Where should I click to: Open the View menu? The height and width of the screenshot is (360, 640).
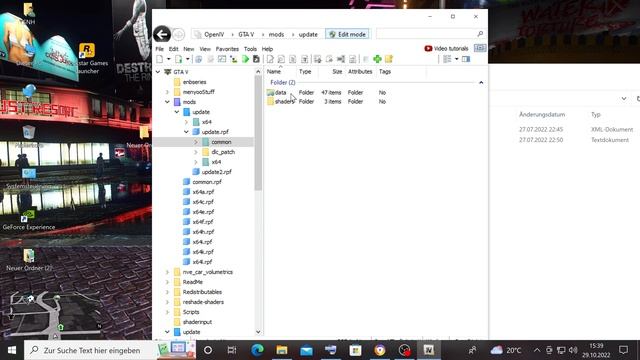point(205,49)
